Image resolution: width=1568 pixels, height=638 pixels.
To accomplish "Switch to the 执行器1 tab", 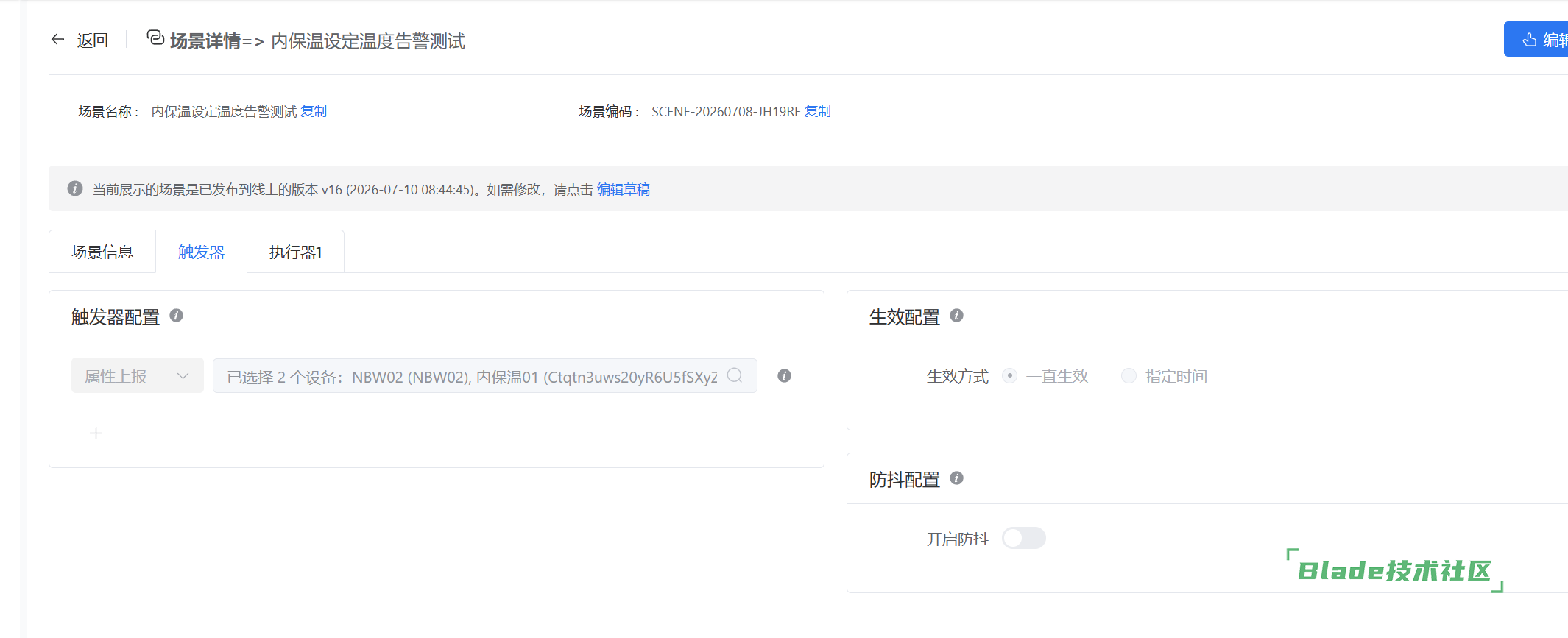I will point(295,252).
